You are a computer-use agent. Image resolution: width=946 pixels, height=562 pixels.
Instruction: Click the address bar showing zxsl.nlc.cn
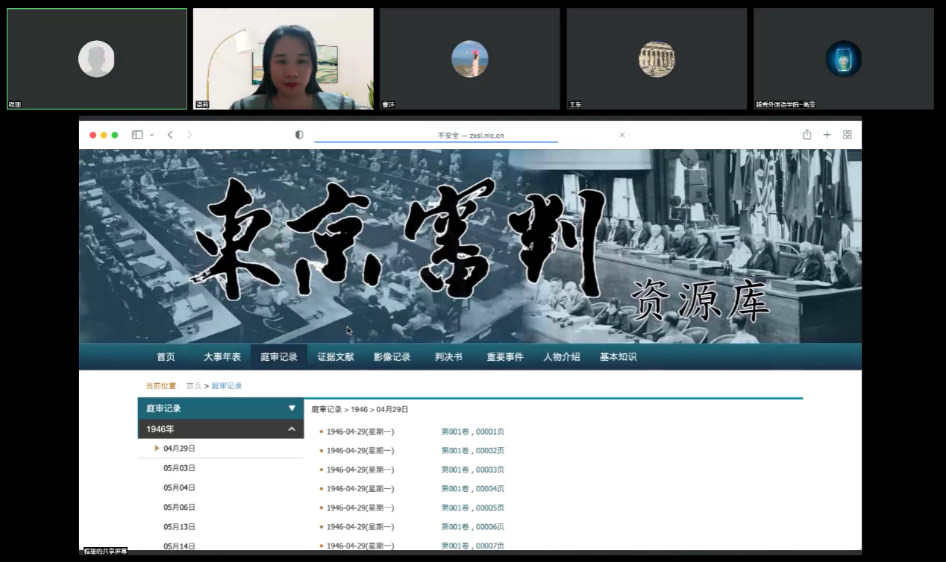(470, 135)
